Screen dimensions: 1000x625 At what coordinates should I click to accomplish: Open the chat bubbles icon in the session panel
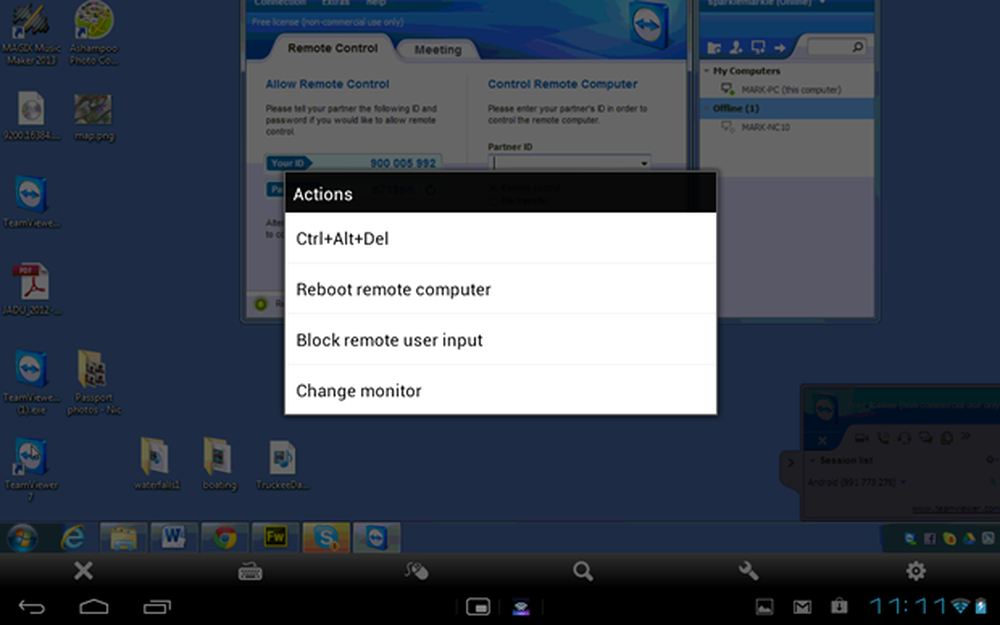pyautogui.click(x=925, y=438)
